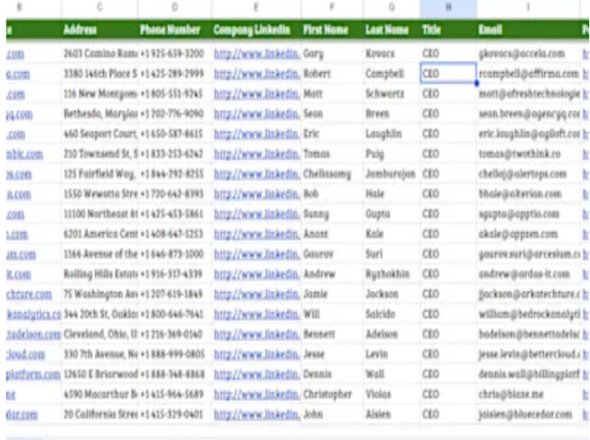The width and height of the screenshot is (590, 440).
Task: Click email bhale@alterian.com
Action: click(x=520, y=194)
